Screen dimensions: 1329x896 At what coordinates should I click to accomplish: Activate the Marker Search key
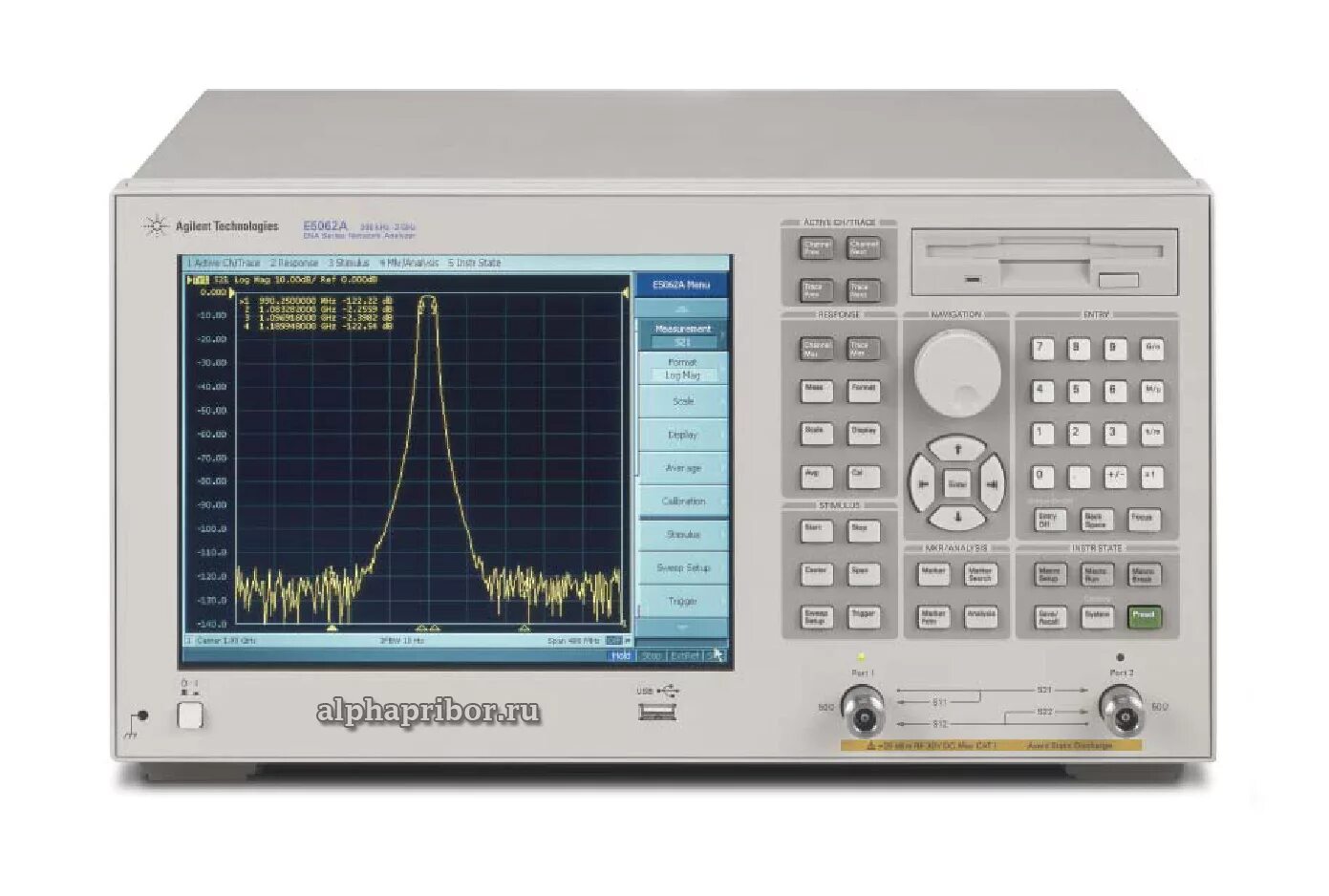[981, 573]
